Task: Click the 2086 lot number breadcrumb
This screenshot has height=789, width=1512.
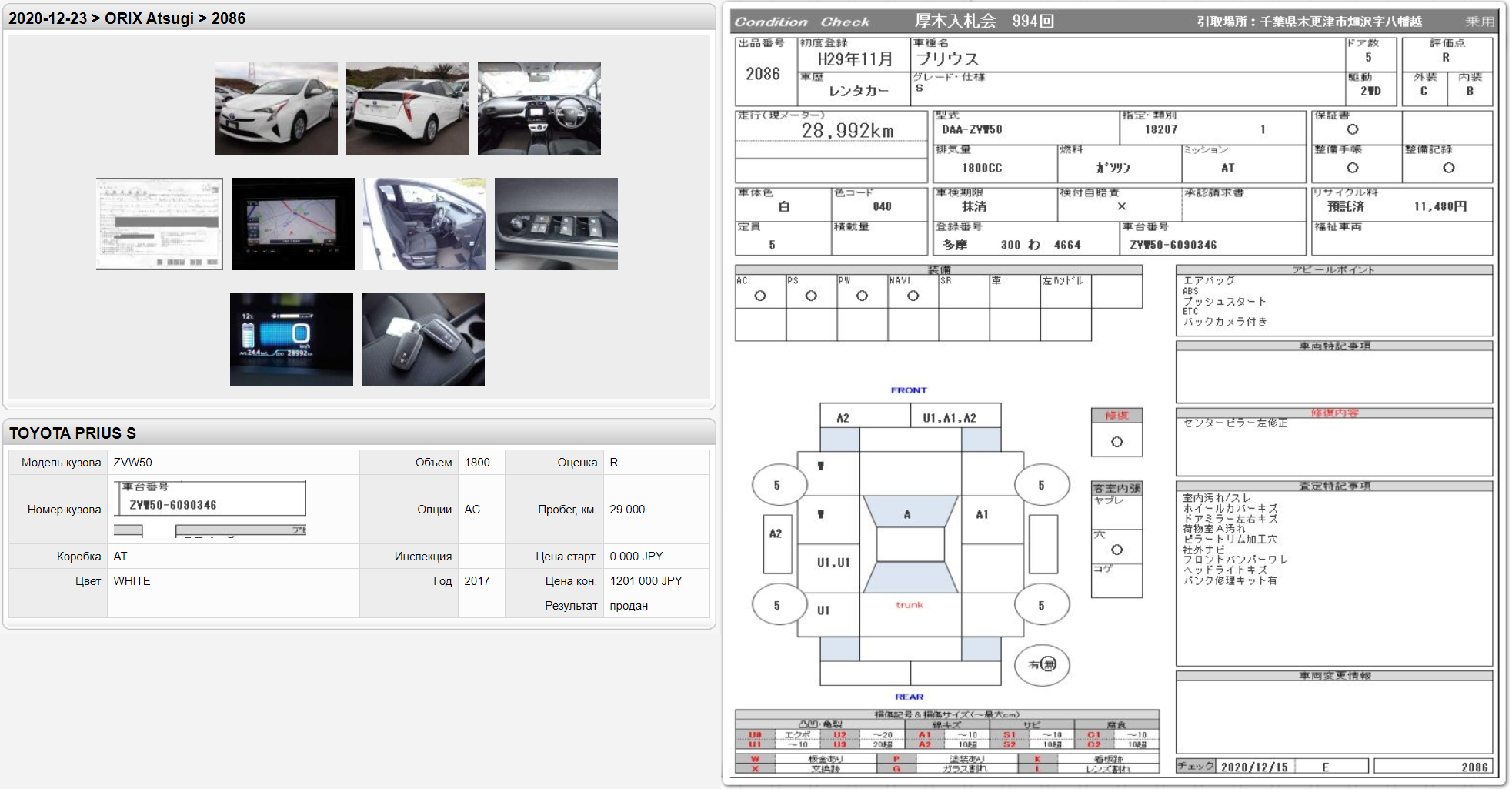Action: tap(229, 18)
